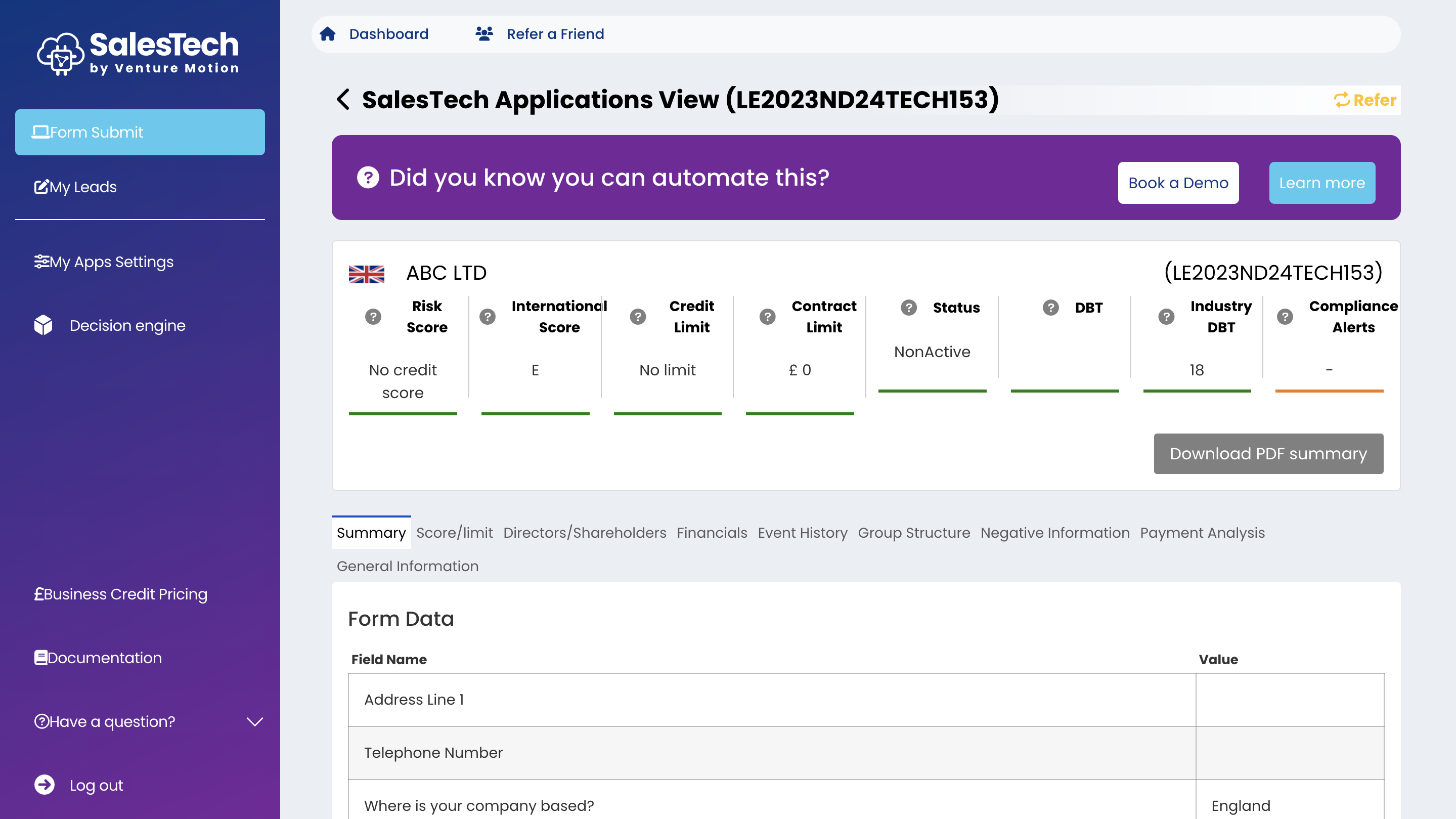This screenshot has width=1456, height=819.
Task: Switch to the Financials tab
Action: point(712,533)
